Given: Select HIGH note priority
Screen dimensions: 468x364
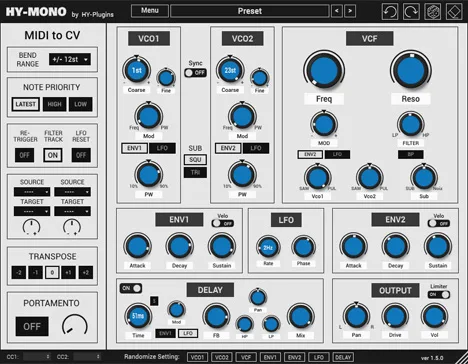Looking at the screenshot, I should coord(54,104).
